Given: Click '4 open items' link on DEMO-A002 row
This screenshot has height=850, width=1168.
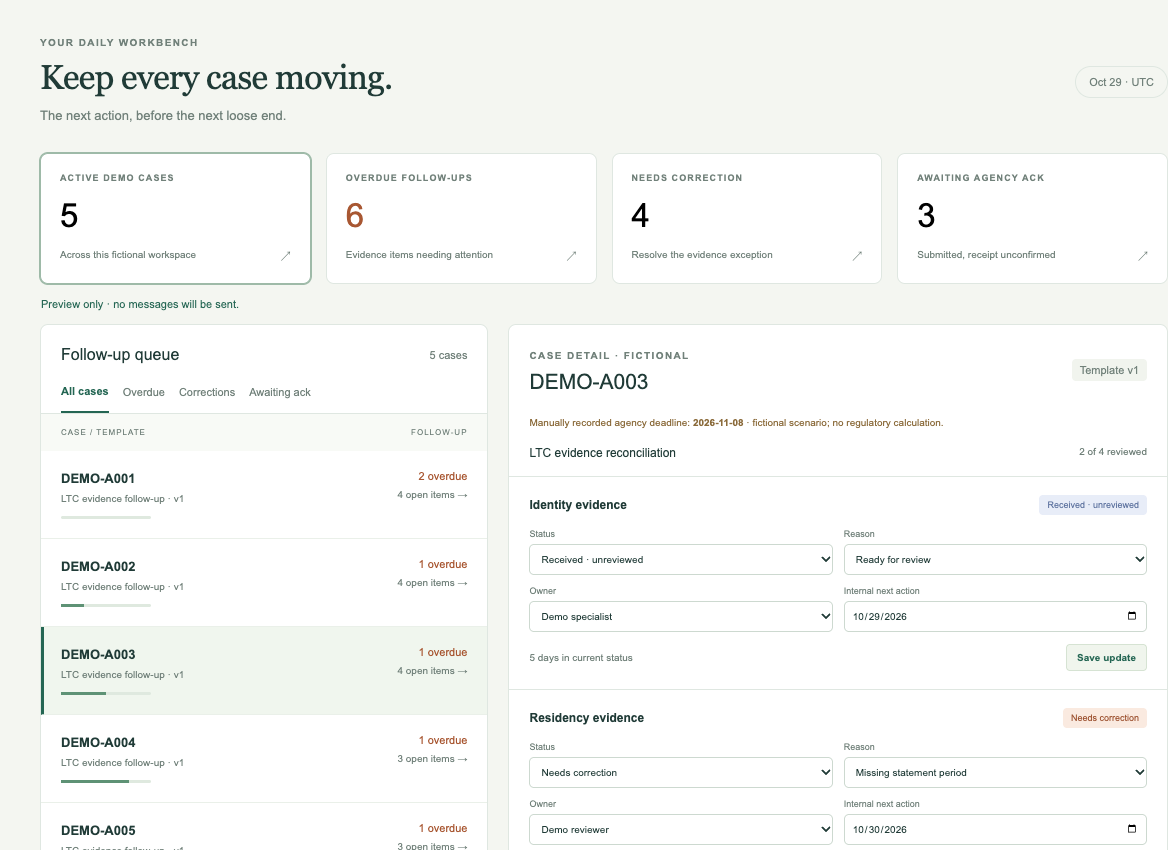Looking at the screenshot, I should [432, 583].
